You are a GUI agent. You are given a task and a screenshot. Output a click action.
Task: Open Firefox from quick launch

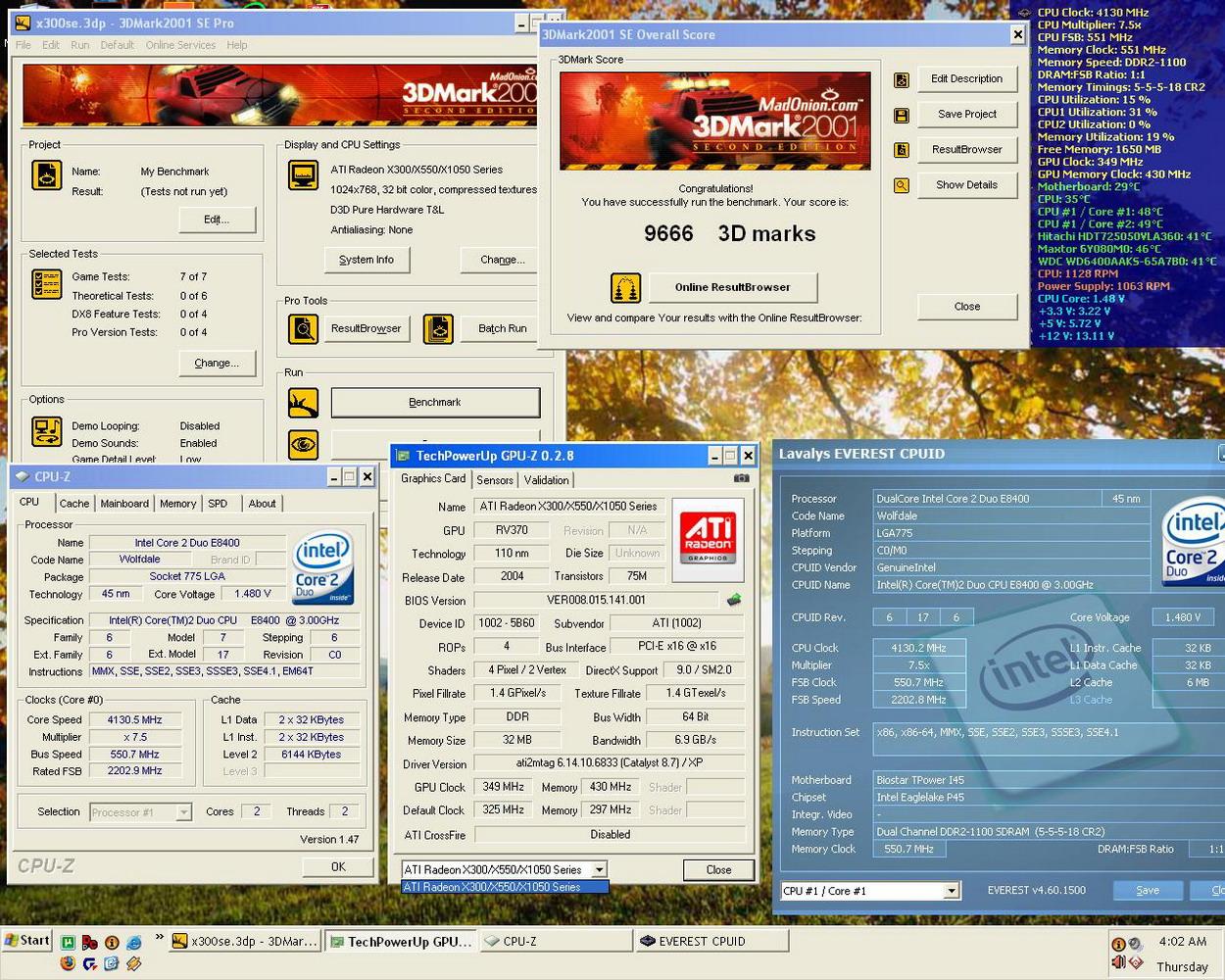coord(68,963)
